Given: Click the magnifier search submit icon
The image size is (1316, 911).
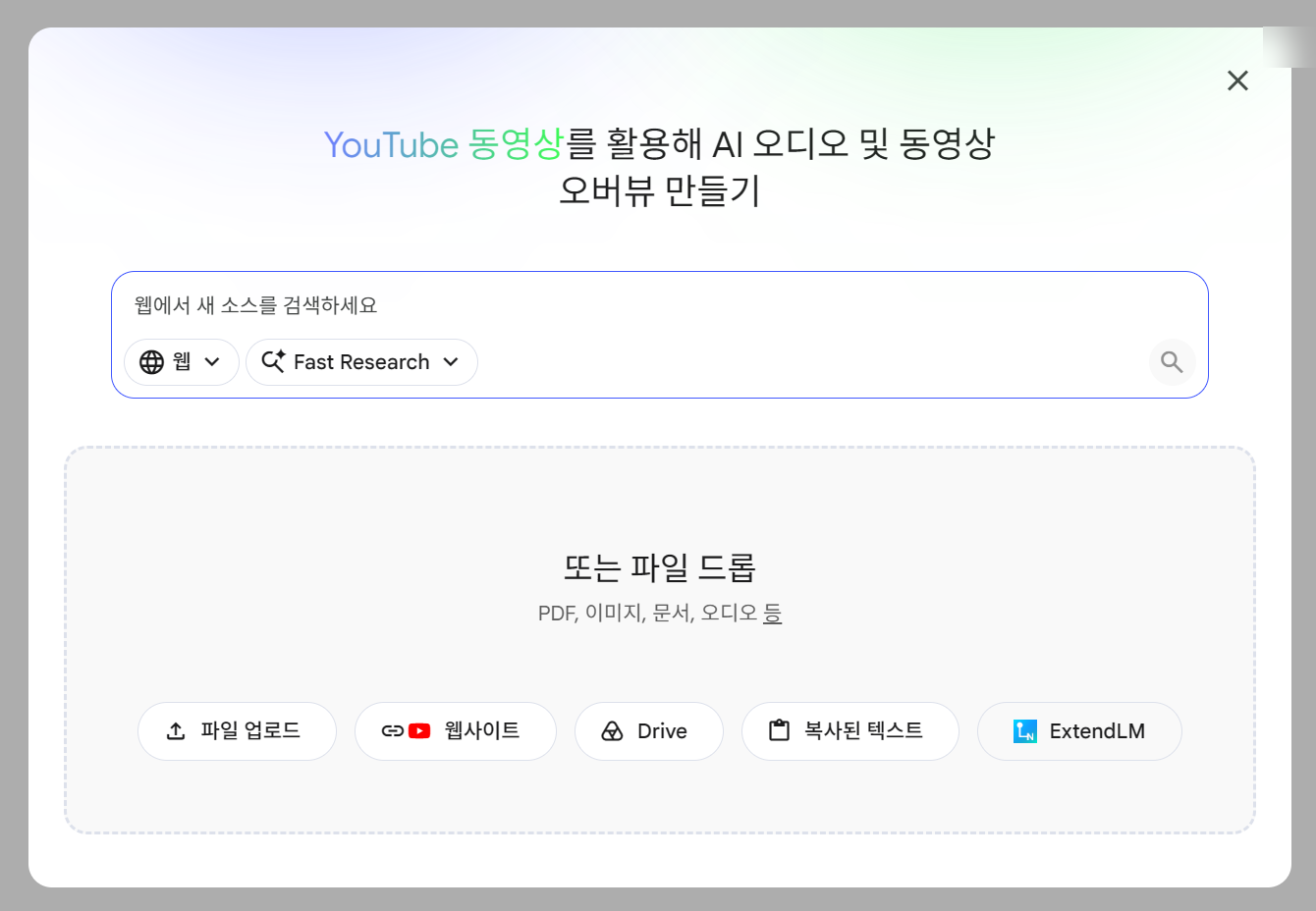Looking at the screenshot, I should [1172, 362].
